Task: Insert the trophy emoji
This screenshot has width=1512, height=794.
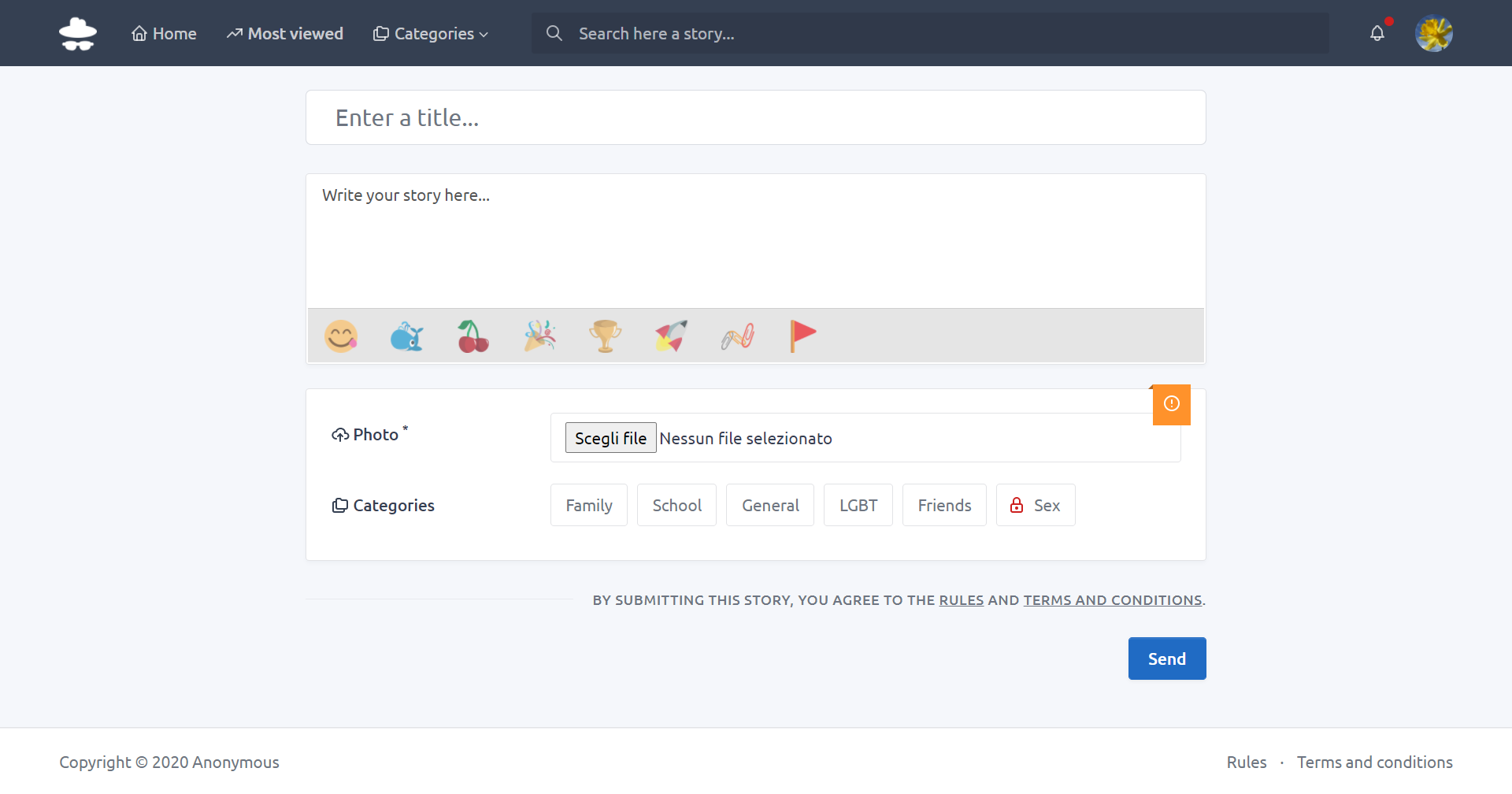Action: 606,336
